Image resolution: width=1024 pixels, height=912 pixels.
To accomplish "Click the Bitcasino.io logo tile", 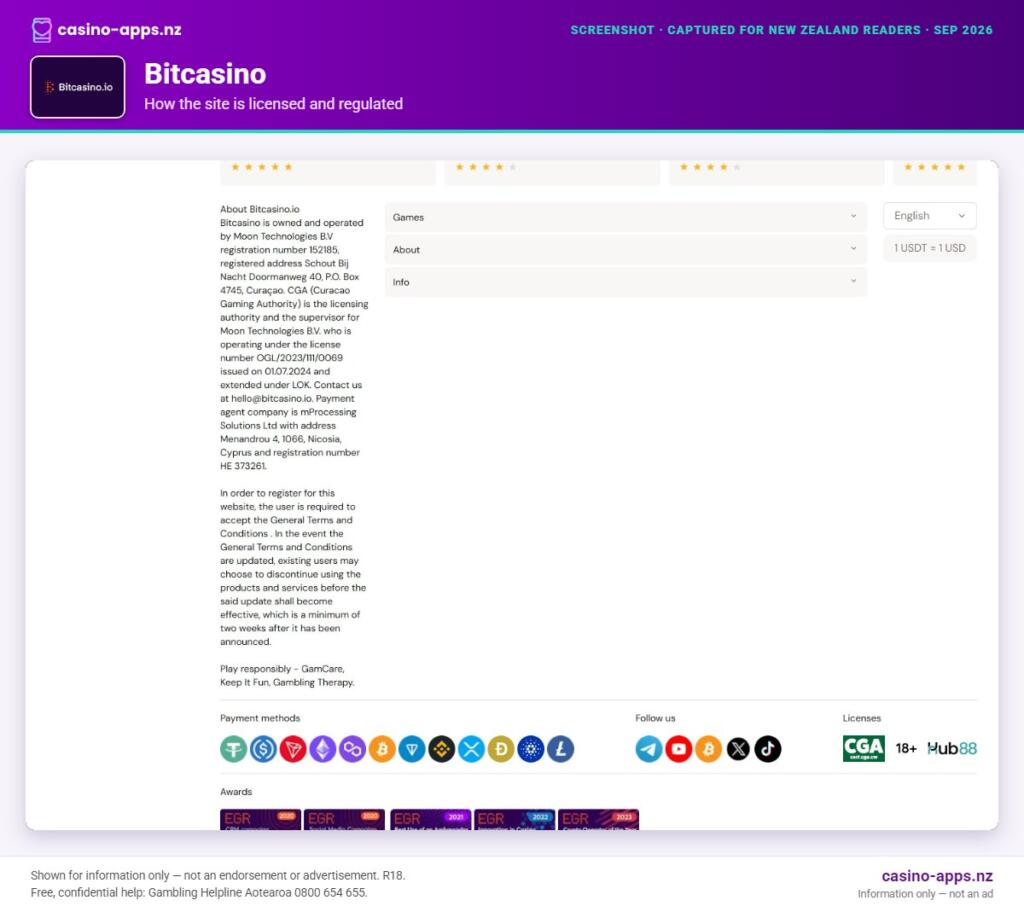I will coord(78,87).
